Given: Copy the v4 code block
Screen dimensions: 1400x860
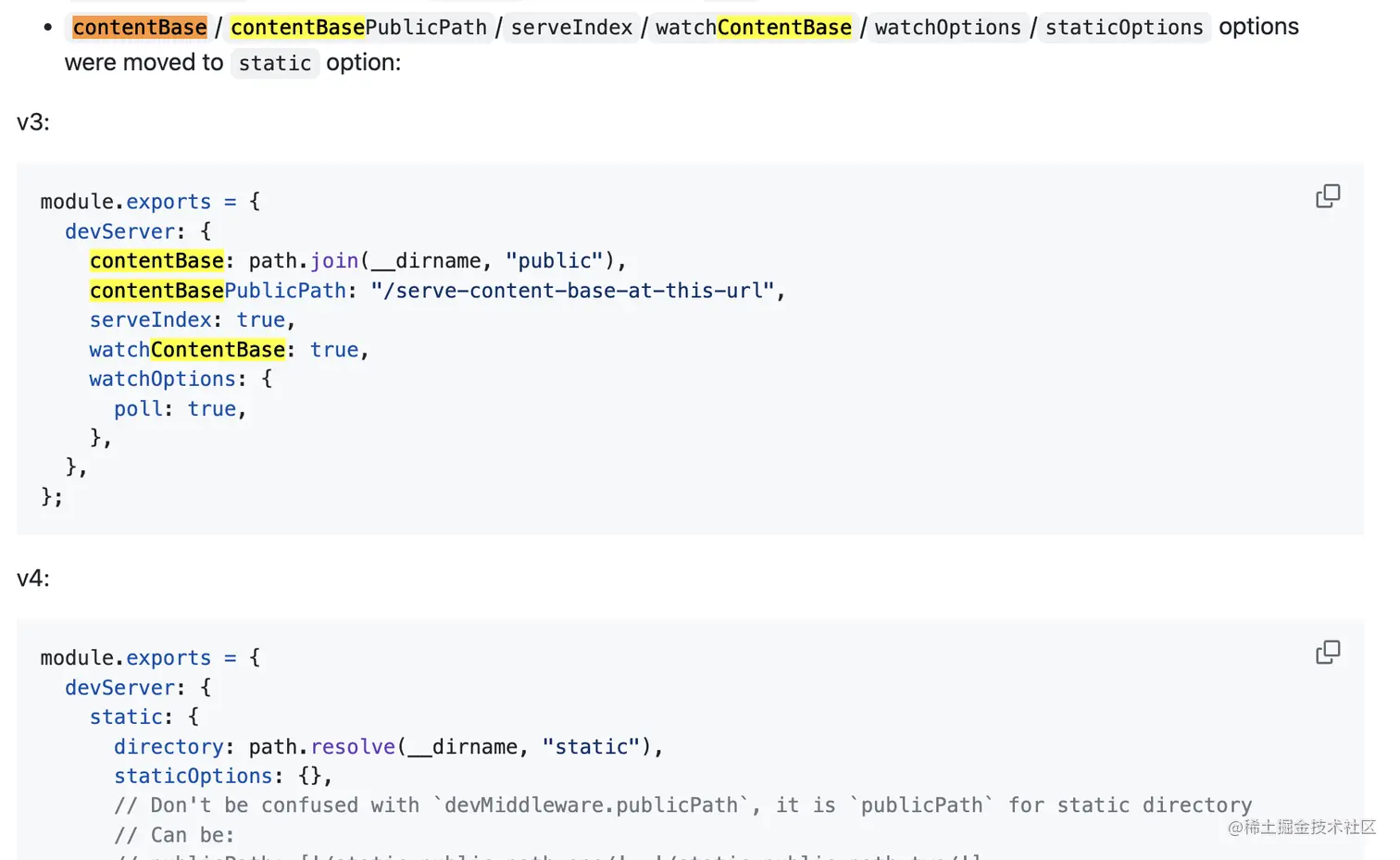Looking at the screenshot, I should coord(1327,653).
